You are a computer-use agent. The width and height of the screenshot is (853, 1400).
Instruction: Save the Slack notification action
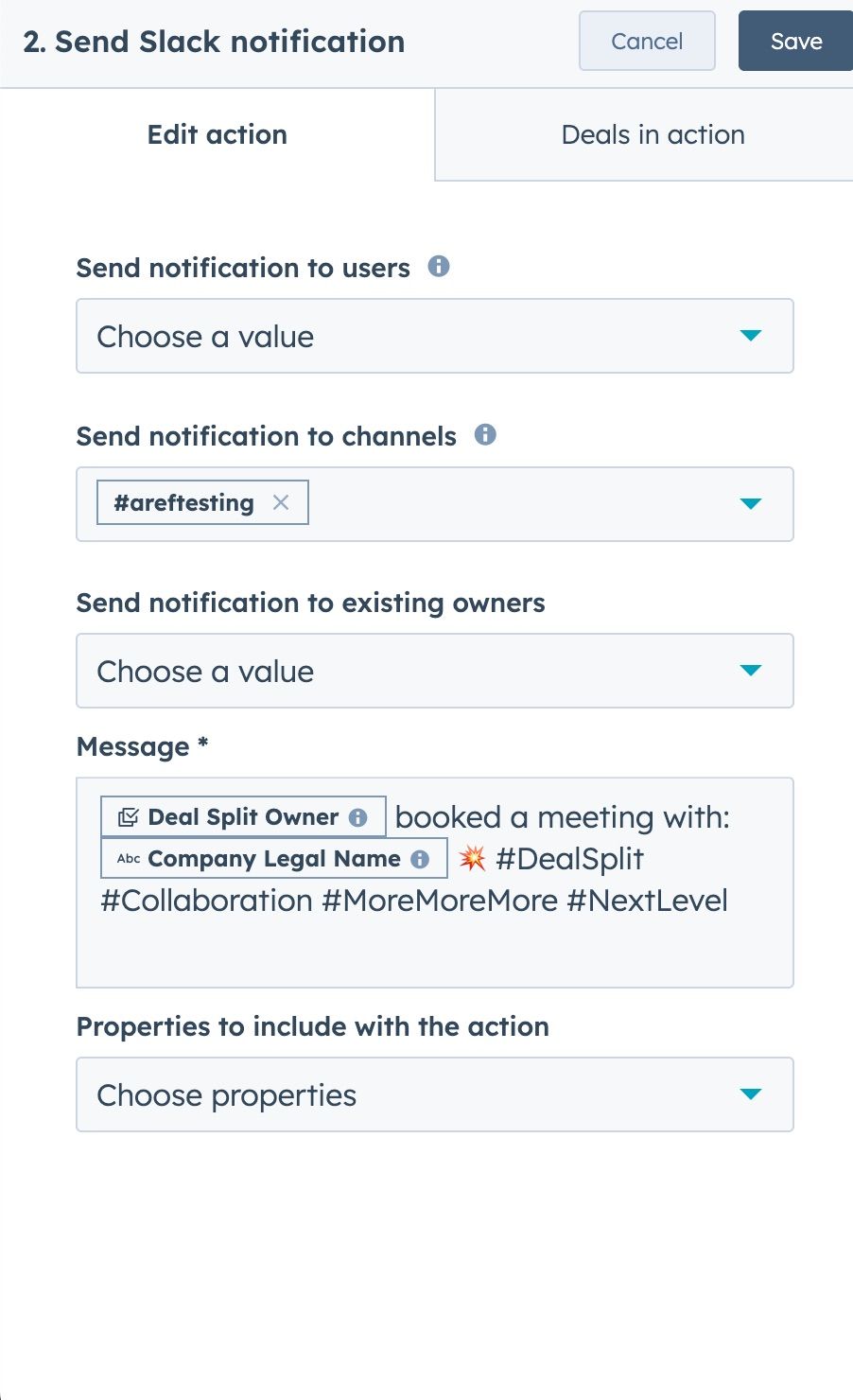[796, 41]
